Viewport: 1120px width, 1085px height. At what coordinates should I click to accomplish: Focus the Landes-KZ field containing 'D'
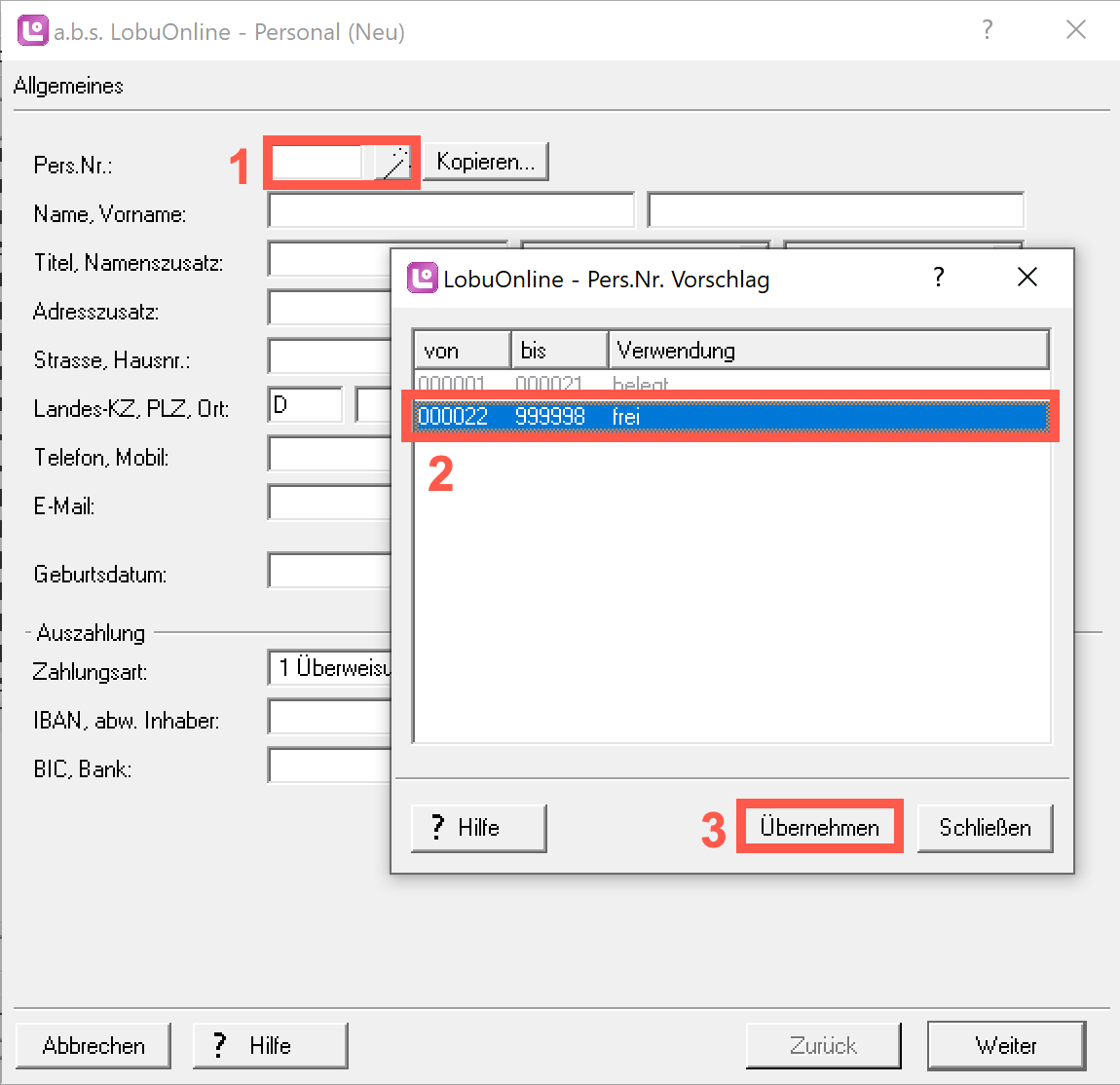(305, 405)
